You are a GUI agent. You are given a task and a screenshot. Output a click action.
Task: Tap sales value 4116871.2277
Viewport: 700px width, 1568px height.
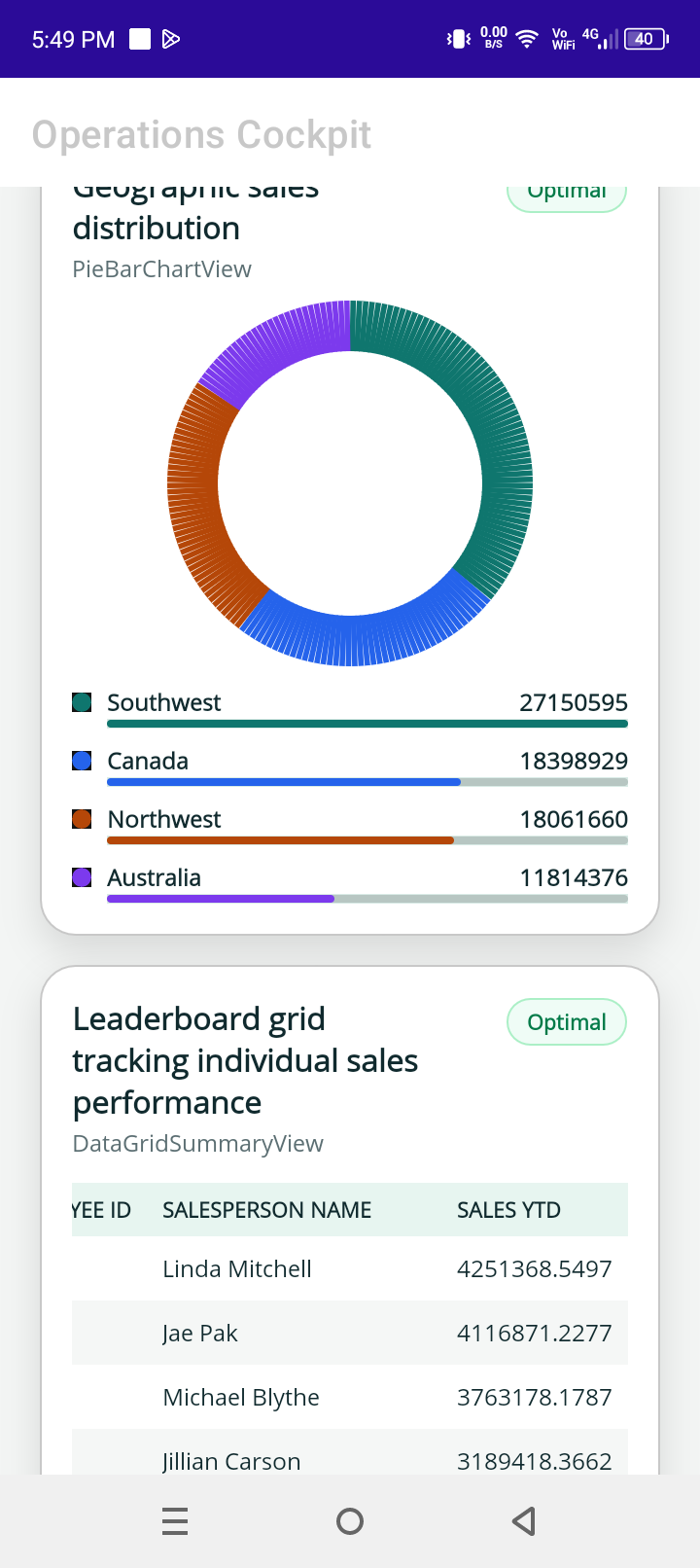[x=535, y=1333]
